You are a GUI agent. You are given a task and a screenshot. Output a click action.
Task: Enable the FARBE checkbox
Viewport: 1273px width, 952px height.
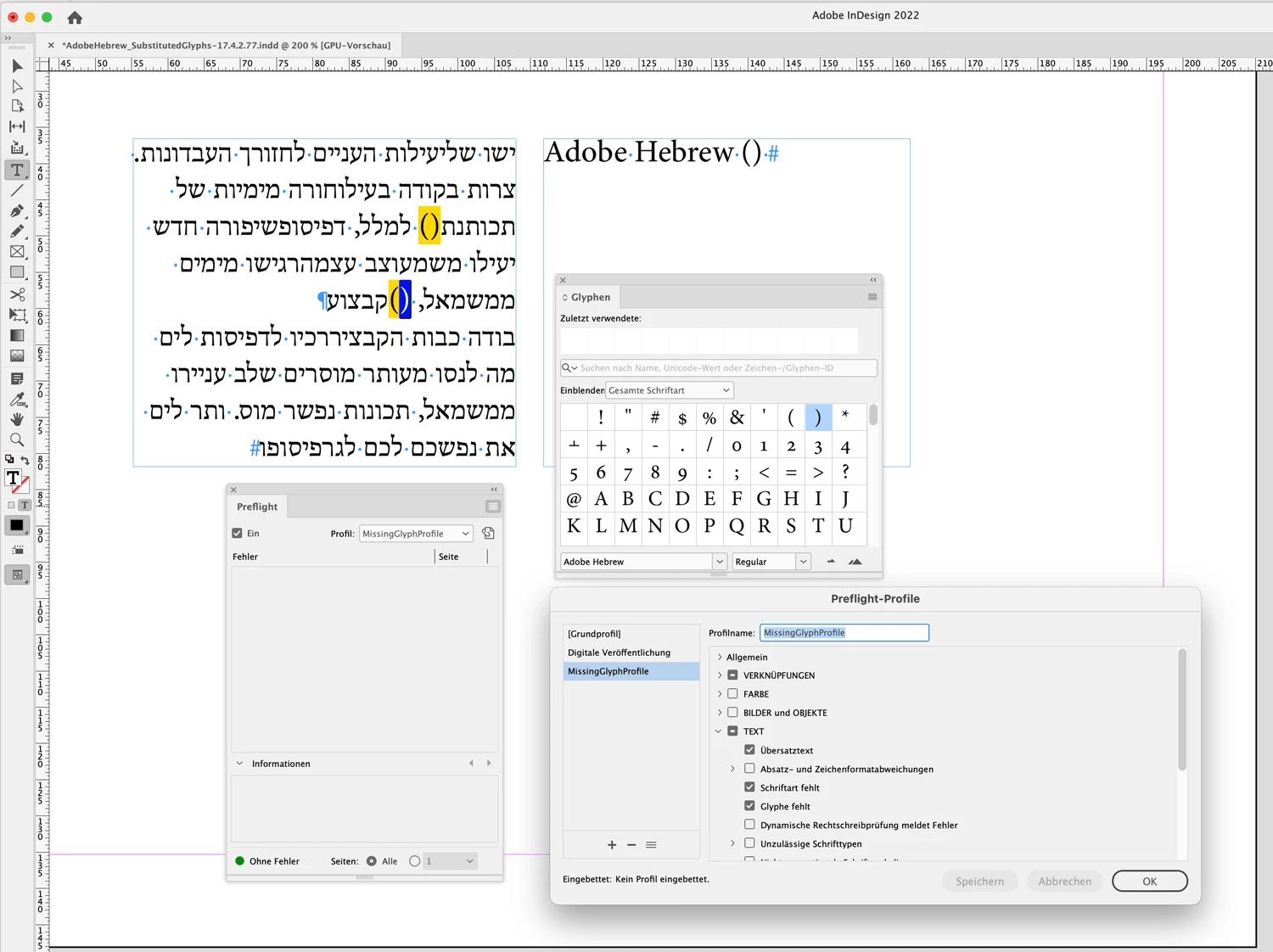(732, 694)
